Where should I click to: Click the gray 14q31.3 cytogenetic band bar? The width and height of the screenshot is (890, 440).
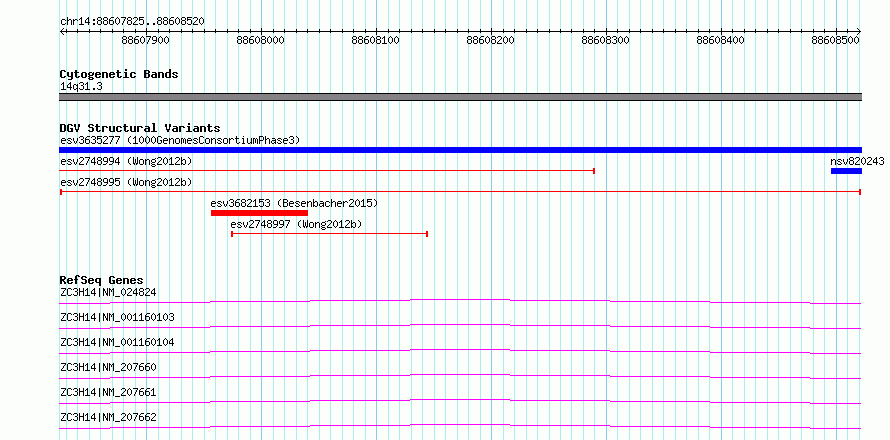click(x=460, y=97)
